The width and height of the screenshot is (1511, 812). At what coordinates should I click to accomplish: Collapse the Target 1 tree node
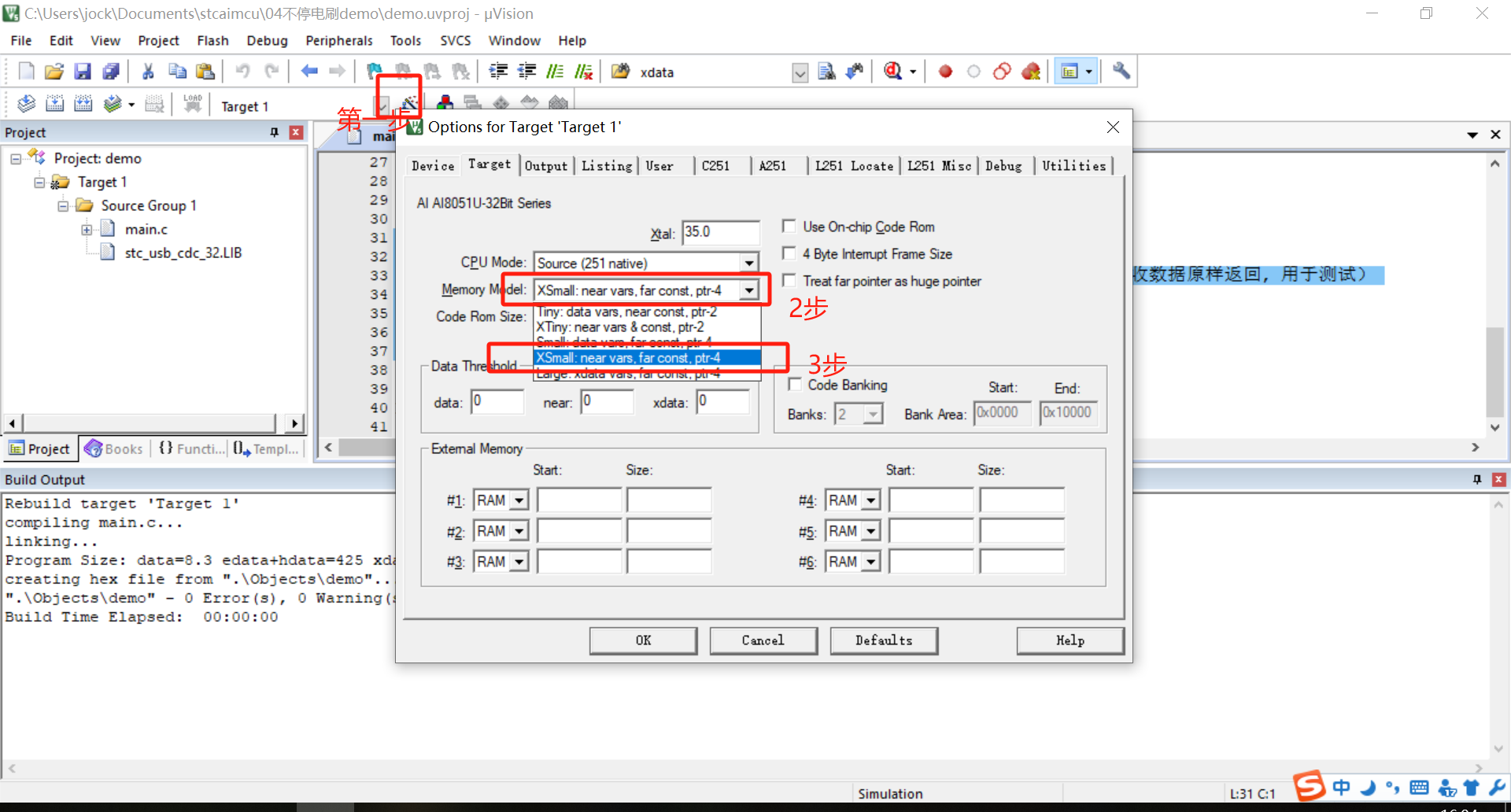tap(39, 183)
